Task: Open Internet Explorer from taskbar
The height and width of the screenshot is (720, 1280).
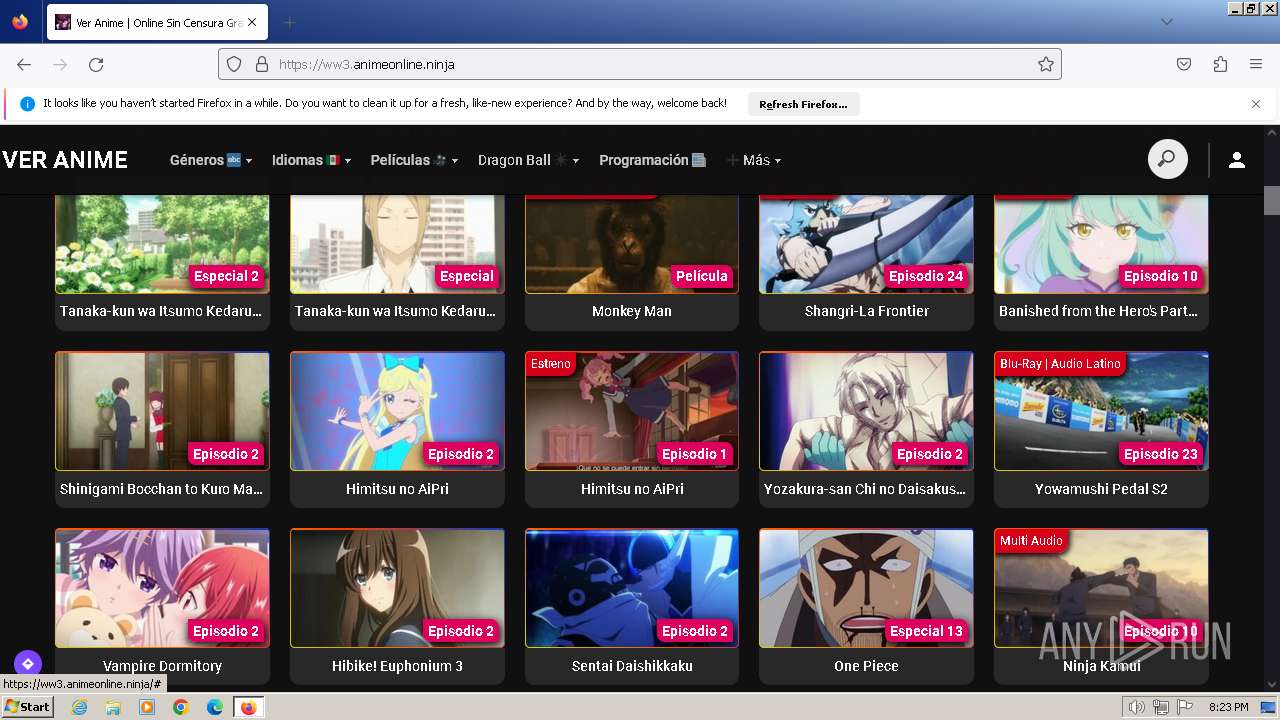Action: coord(80,707)
